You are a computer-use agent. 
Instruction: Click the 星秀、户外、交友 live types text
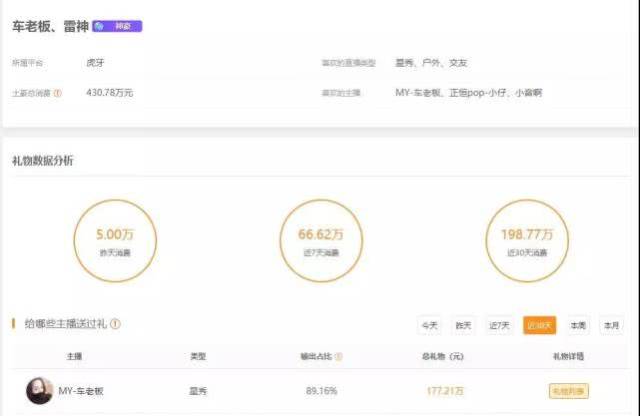[431, 63]
